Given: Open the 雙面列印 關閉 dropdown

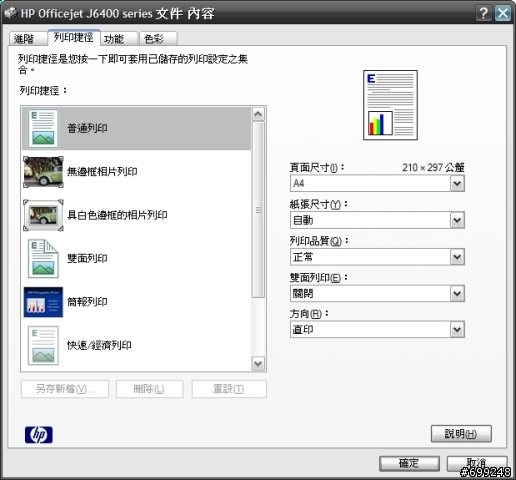Looking at the screenshot, I should [377, 294].
